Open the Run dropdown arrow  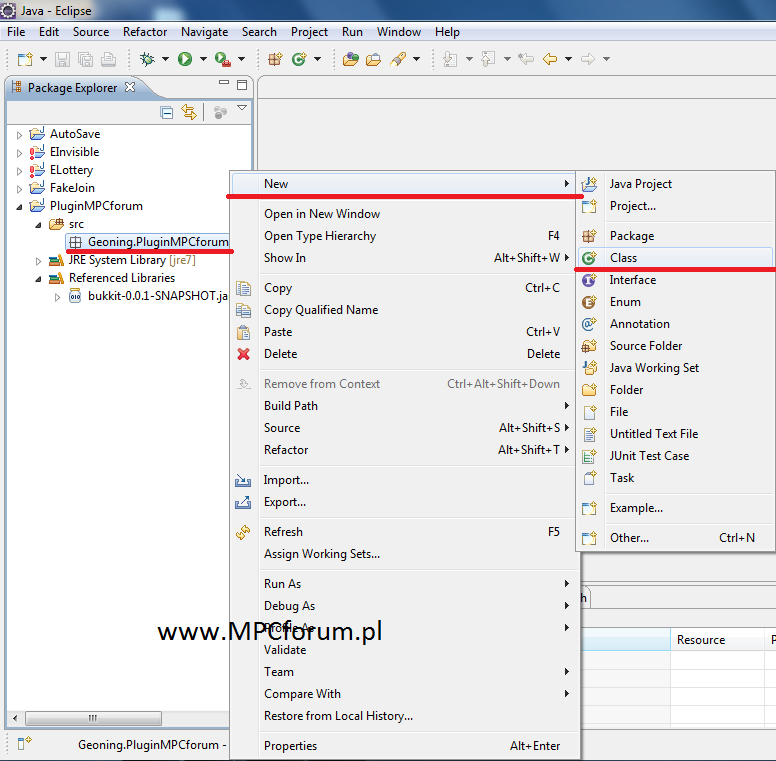tap(203, 59)
